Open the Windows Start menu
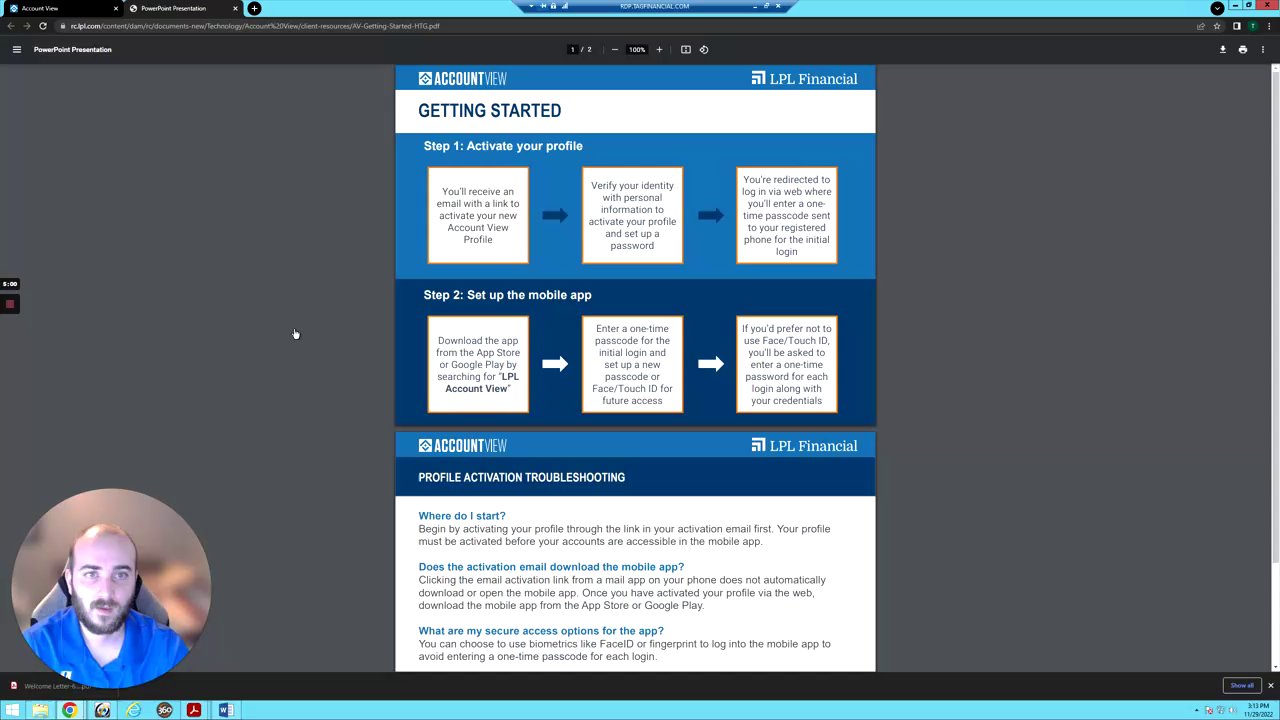Screen dimensions: 1280x720 tap(12, 710)
